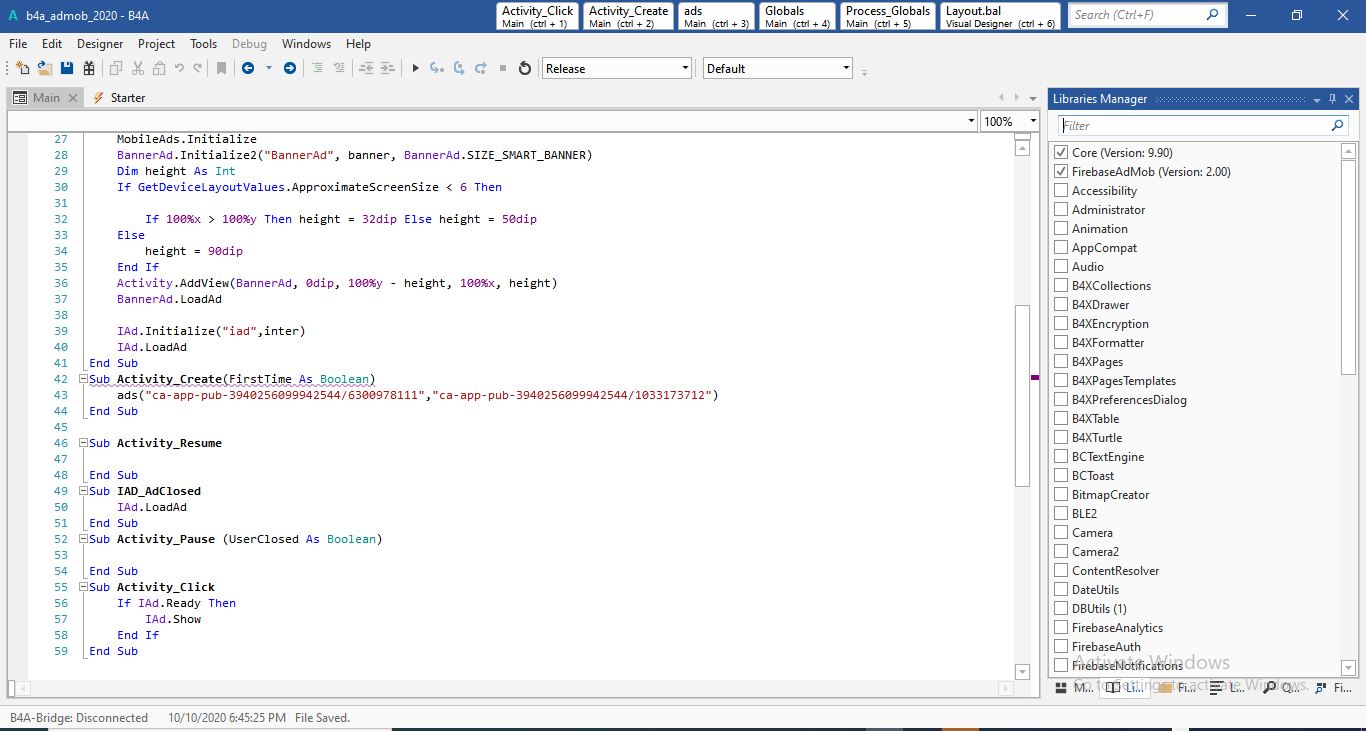The width and height of the screenshot is (1366, 731).
Task: Open the Default build configuration dropdown
Action: tap(778, 68)
